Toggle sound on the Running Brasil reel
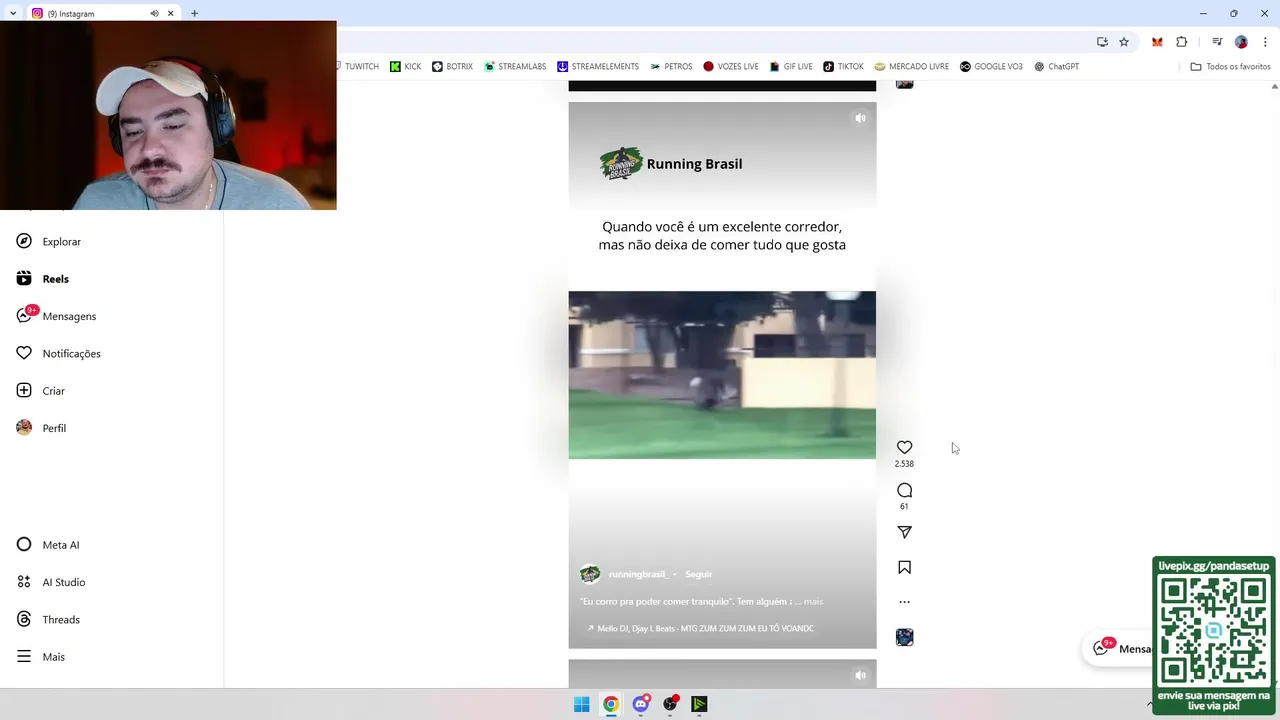The height and width of the screenshot is (720, 1280). [860, 118]
